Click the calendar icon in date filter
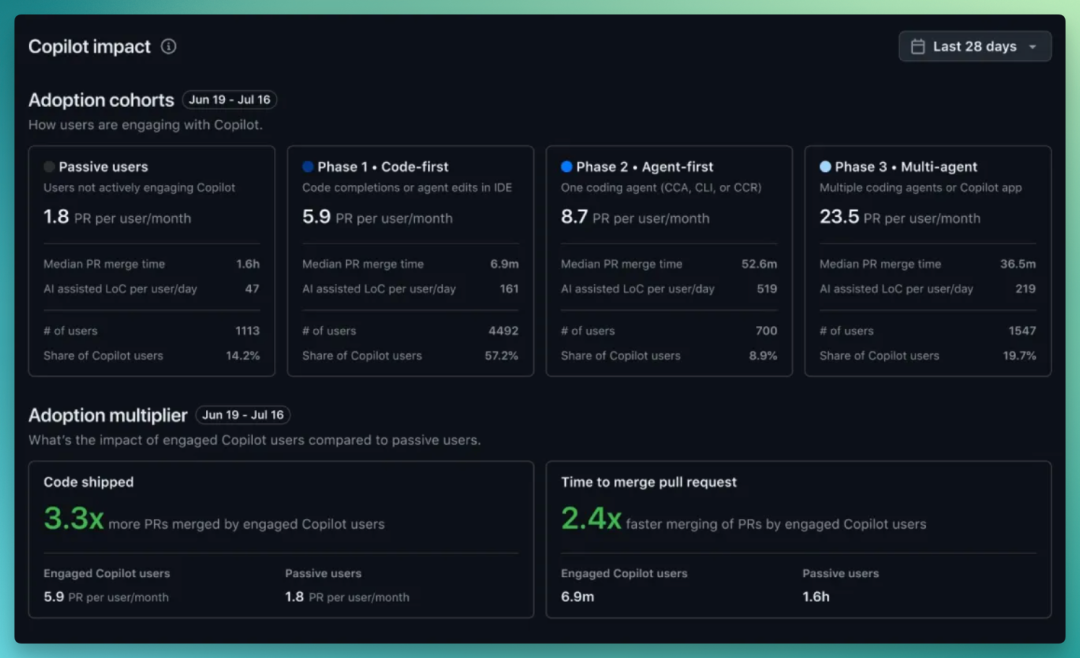Image resolution: width=1080 pixels, height=658 pixels. [917, 46]
